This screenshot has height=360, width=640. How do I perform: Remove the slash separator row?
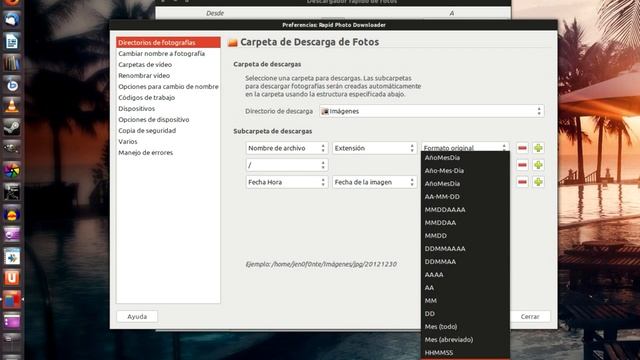click(x=522, y=165)
